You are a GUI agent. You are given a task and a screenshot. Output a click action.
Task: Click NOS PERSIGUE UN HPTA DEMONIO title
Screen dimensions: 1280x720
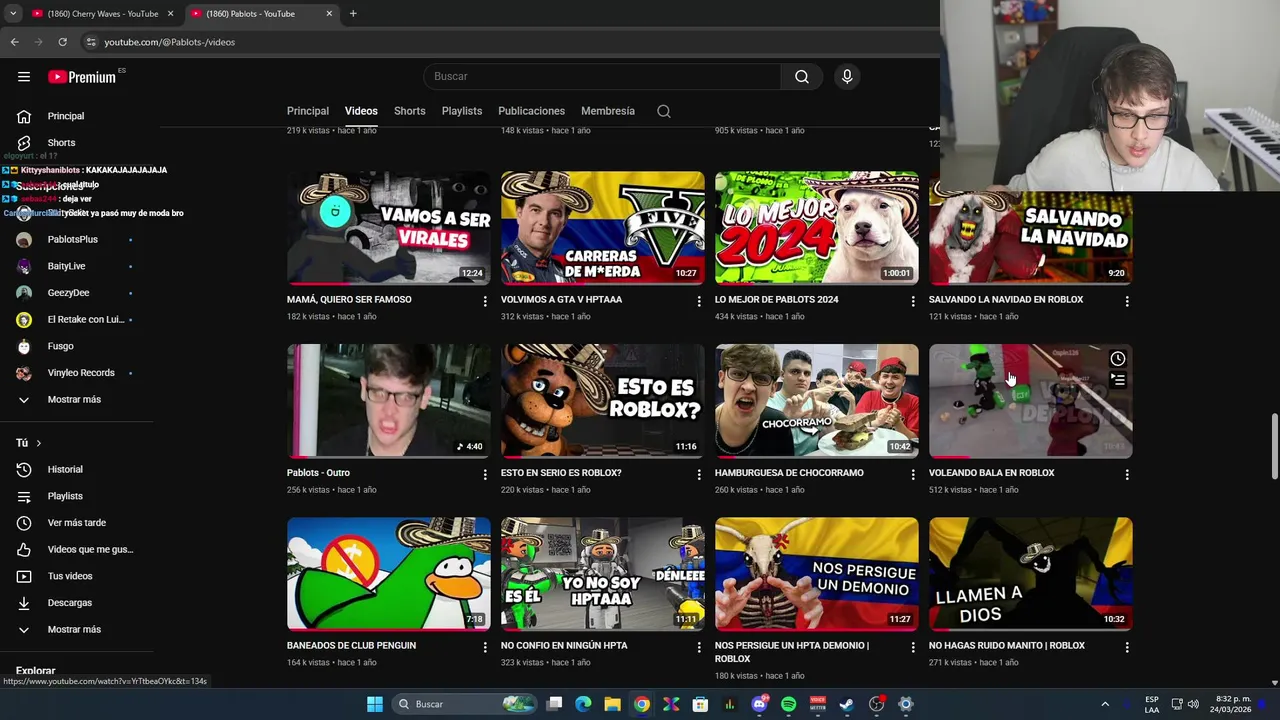(792, 652)
